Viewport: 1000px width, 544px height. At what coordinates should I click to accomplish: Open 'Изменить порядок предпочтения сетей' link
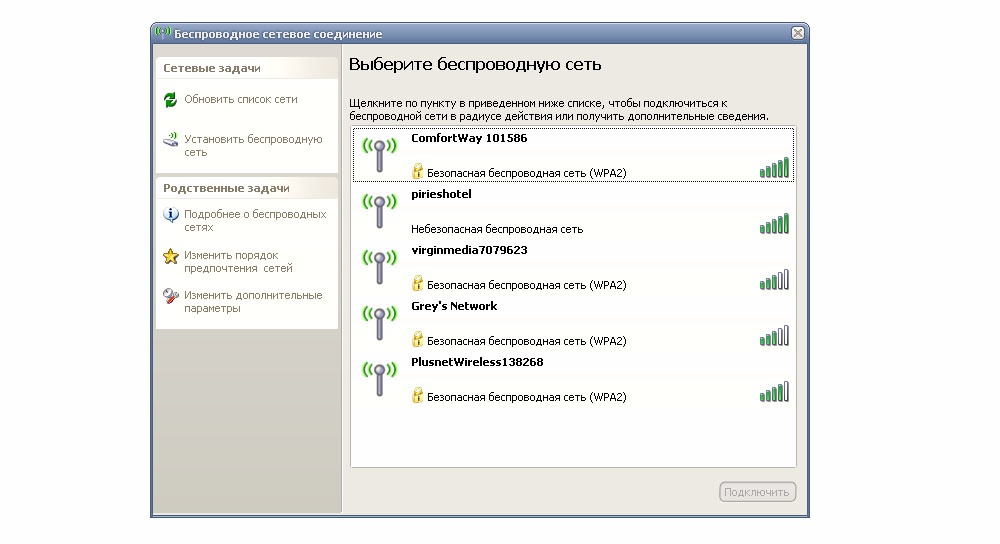coord(239,261)
